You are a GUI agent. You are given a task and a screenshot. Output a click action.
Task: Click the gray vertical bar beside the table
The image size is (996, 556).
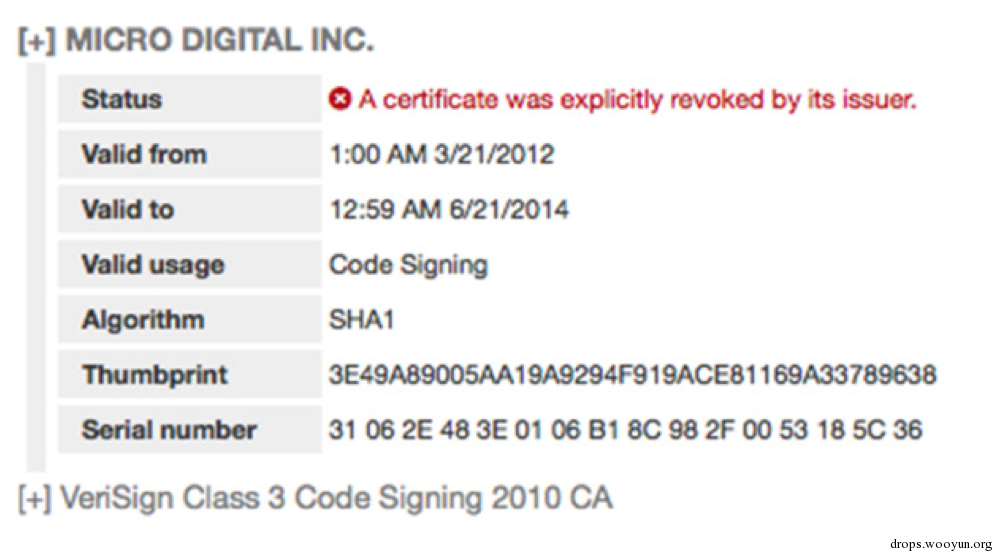click(x=36, y=267)
